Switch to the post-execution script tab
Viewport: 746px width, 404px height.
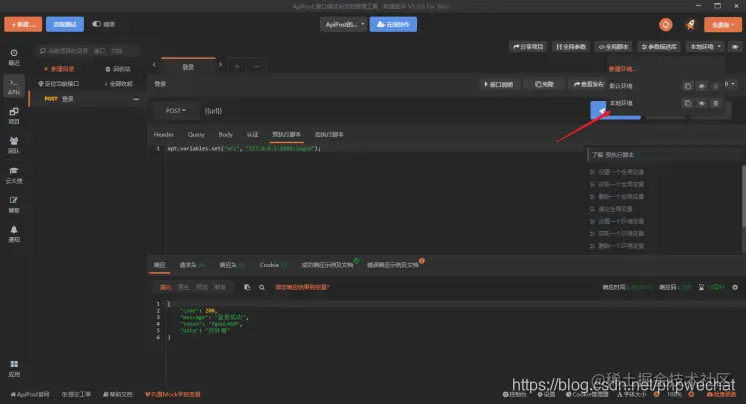coord(329,135)
